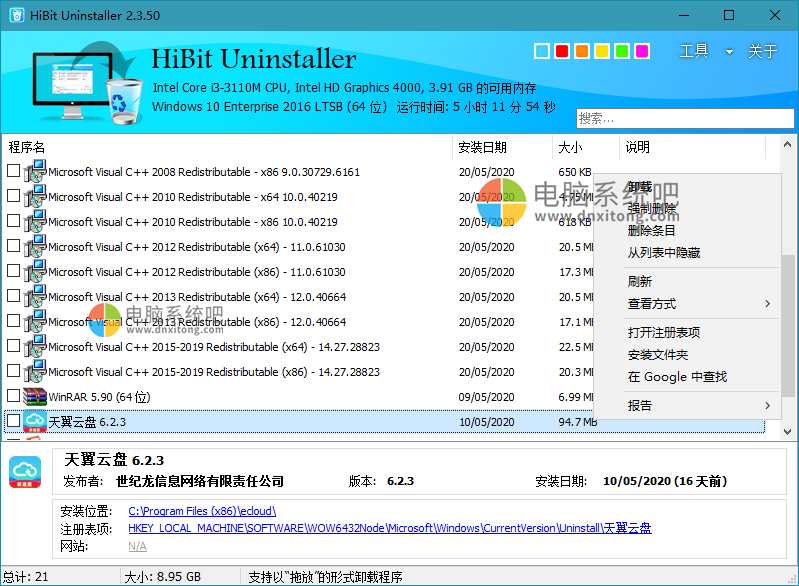The image size is (799, 586).
Task: Check the box for Visual C++ 2012 (x86)
Action: click(x=14, y=271)
